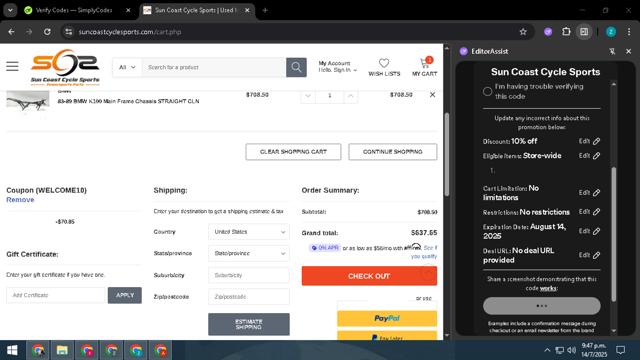Open the tab search dropdown arrow
This screenshot has height=360, width=640.
click(x=10, y=10)
